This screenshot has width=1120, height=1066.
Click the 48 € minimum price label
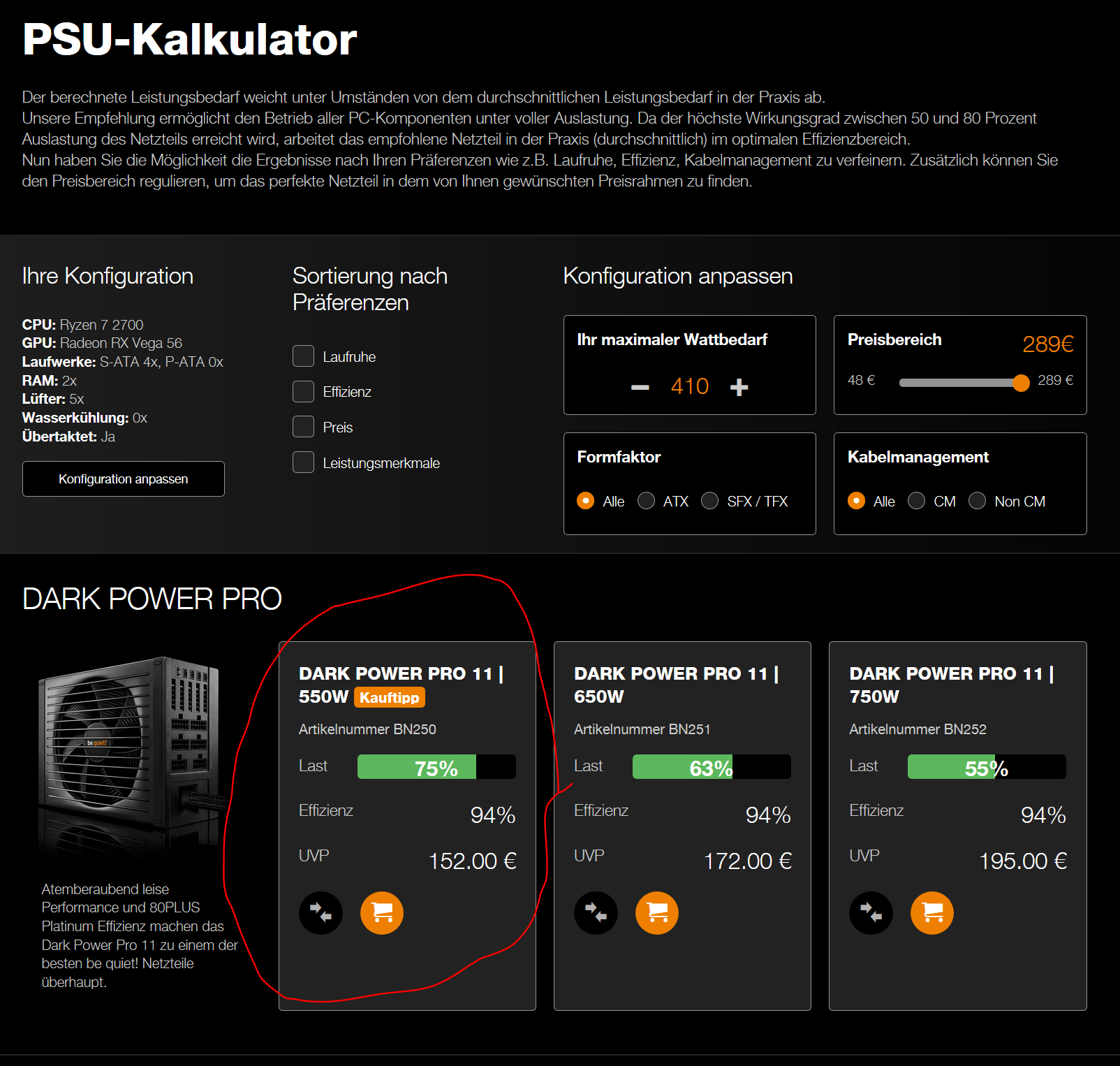click(861, 380)
